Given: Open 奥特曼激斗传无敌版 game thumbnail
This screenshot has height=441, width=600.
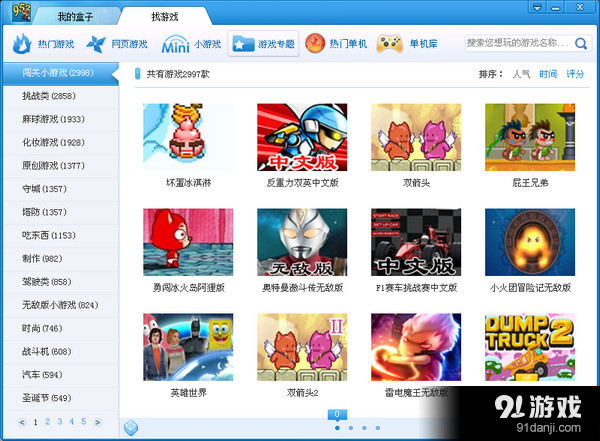Looking at the screenshot, I should pos(302,242).
